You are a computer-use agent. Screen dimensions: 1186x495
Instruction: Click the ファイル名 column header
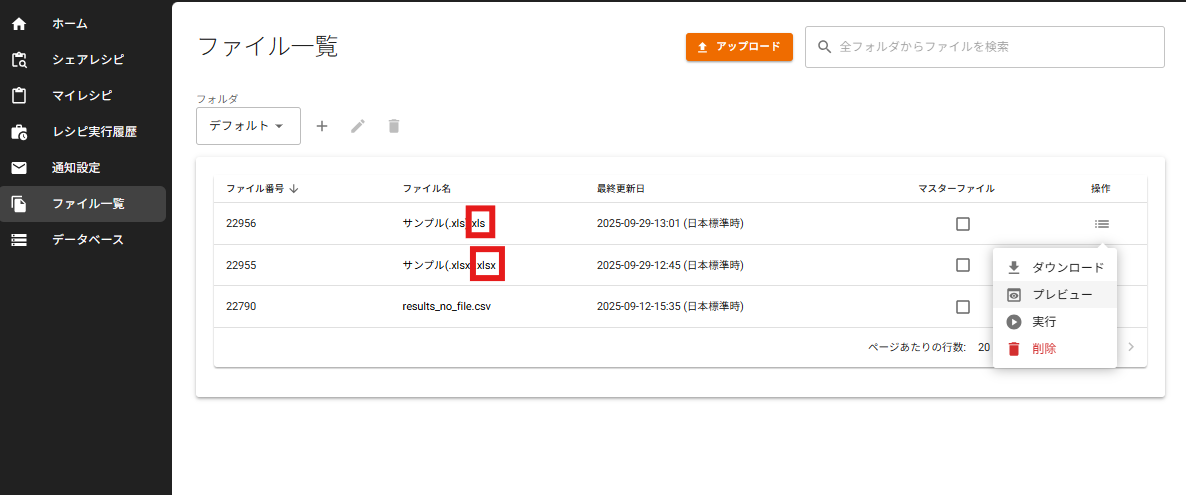[427, 188]
